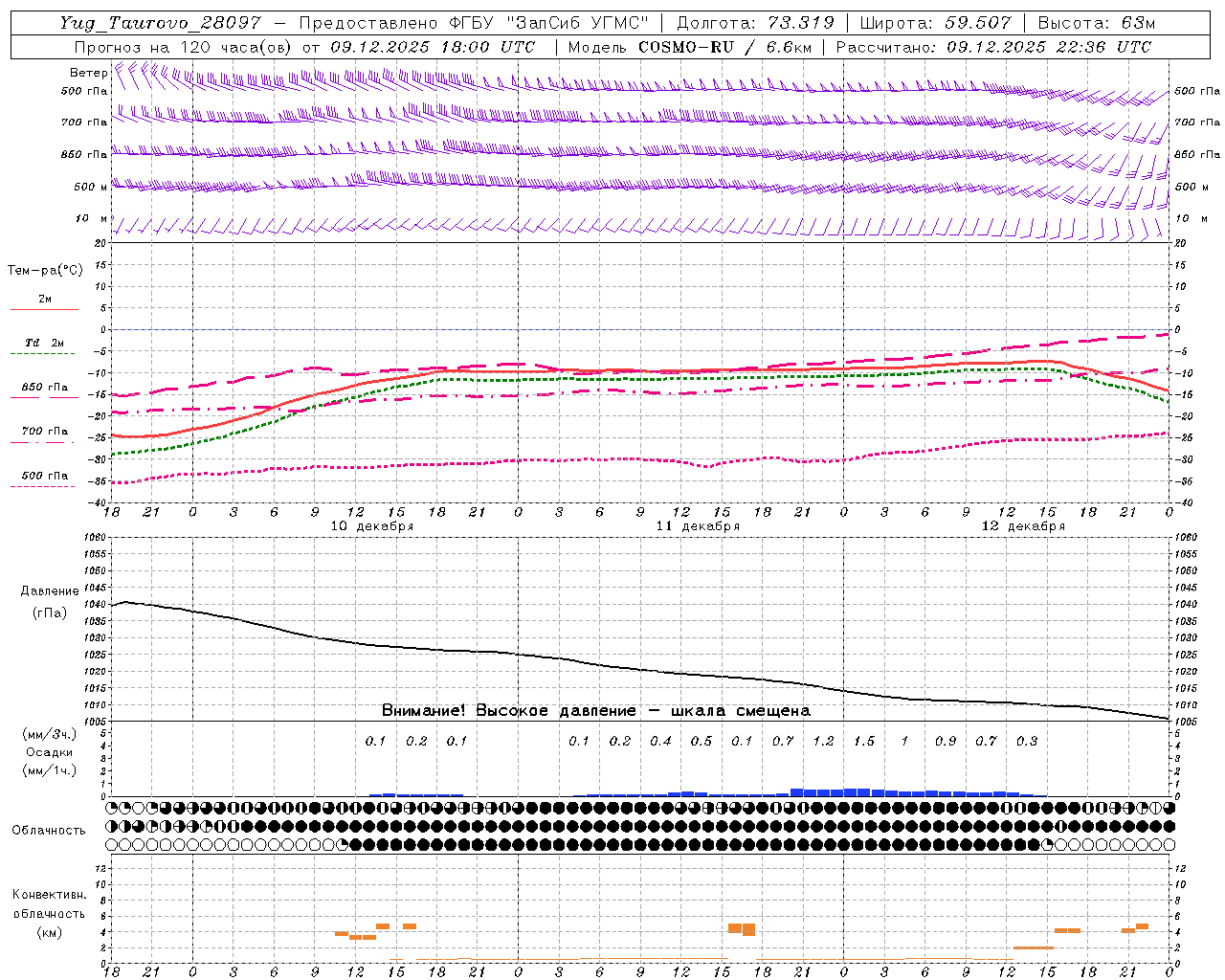Click the Модель COSMO-RU / 6.6км label

(x=689, y=47)
